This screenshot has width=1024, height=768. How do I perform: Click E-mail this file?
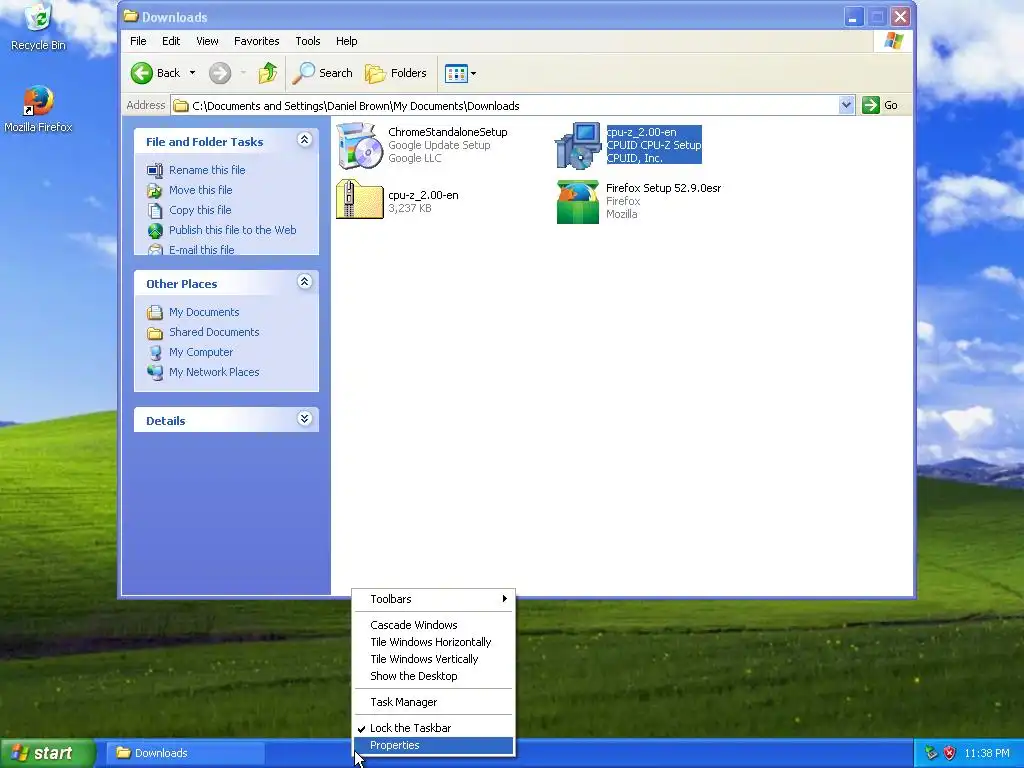(x=201, y=249)
